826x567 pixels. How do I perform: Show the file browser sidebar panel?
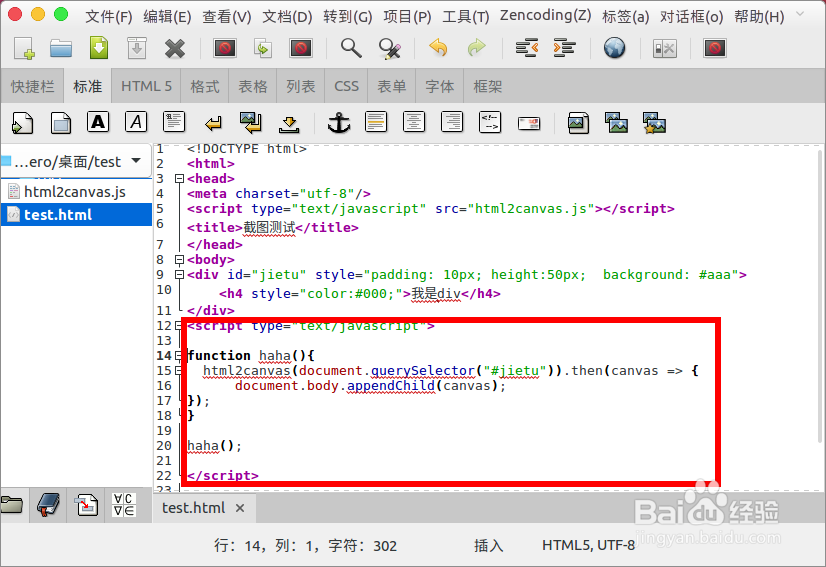click(13, 505)
